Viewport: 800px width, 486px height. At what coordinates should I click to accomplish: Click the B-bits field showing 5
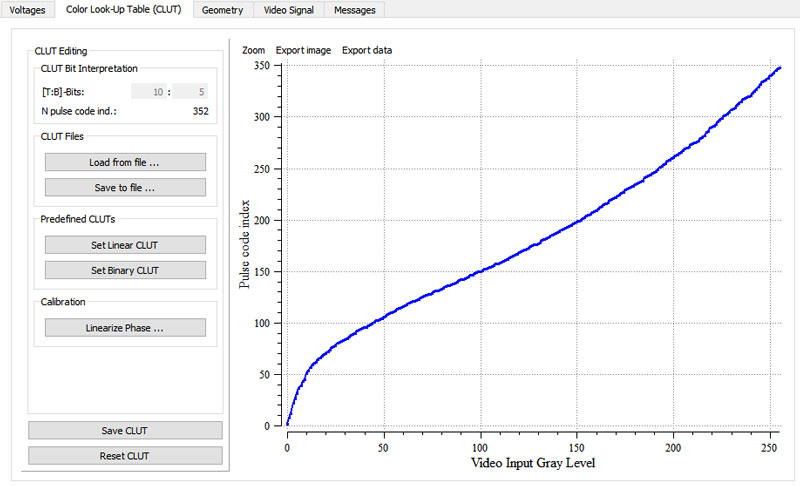point(190,92)
